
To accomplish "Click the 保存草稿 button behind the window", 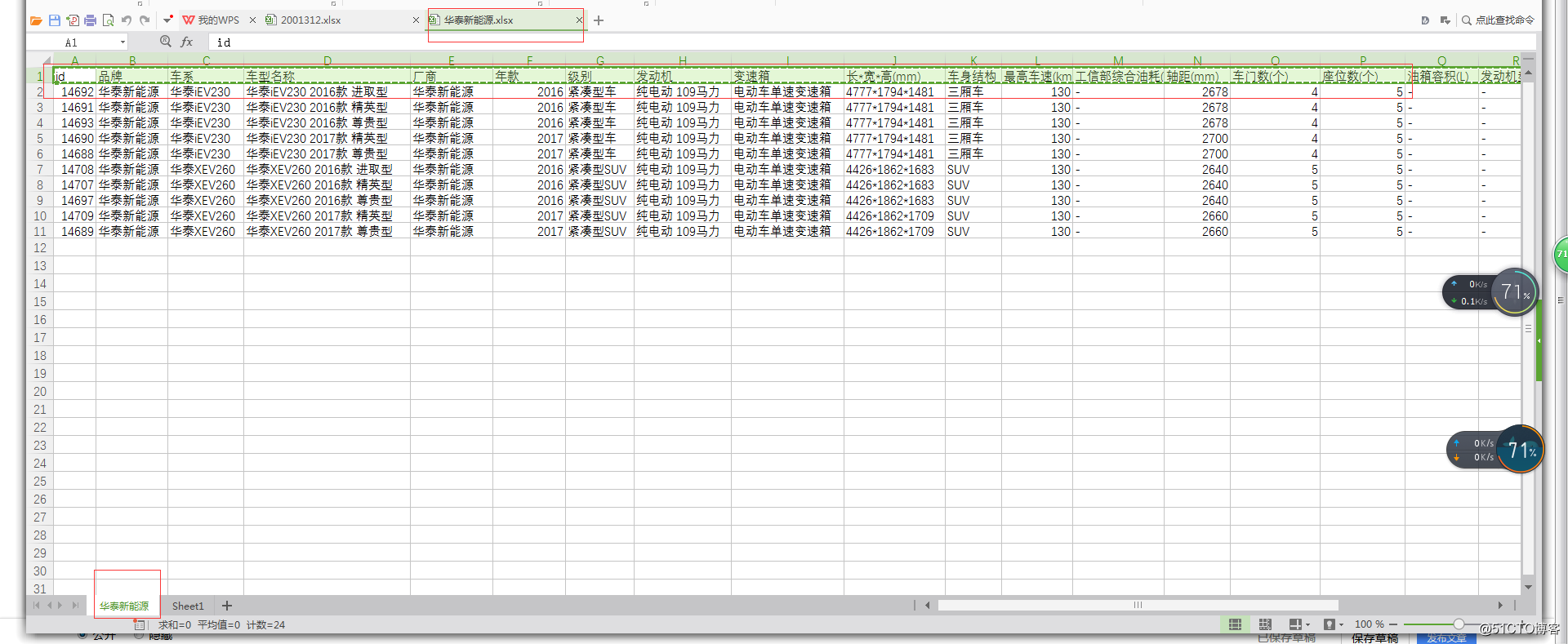I will [1374, 638].
